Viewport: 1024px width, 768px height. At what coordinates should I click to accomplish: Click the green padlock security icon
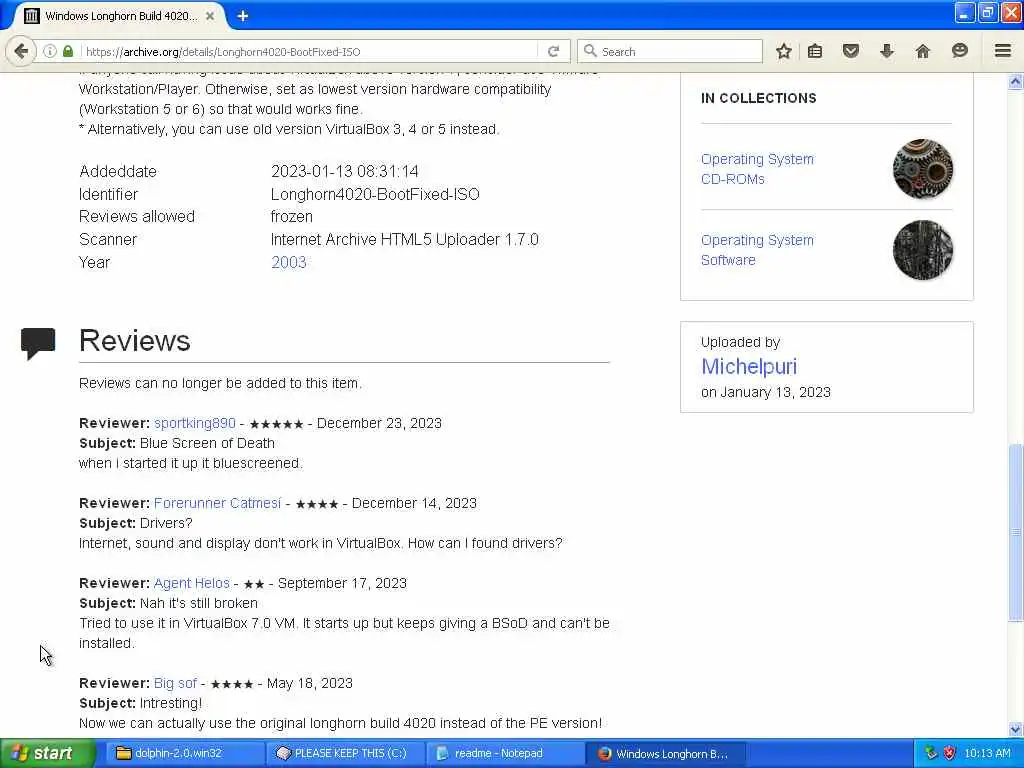tap(68, 51)
